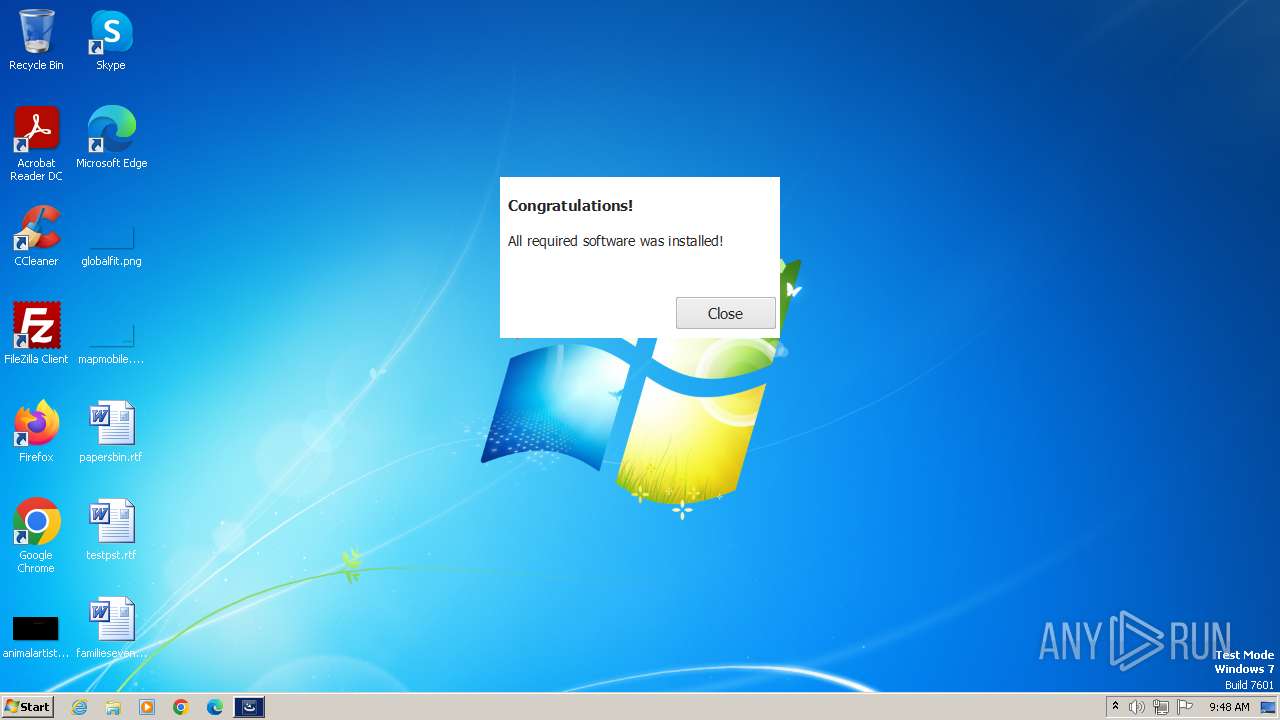Select the familieseven document icon

[111, 628]
